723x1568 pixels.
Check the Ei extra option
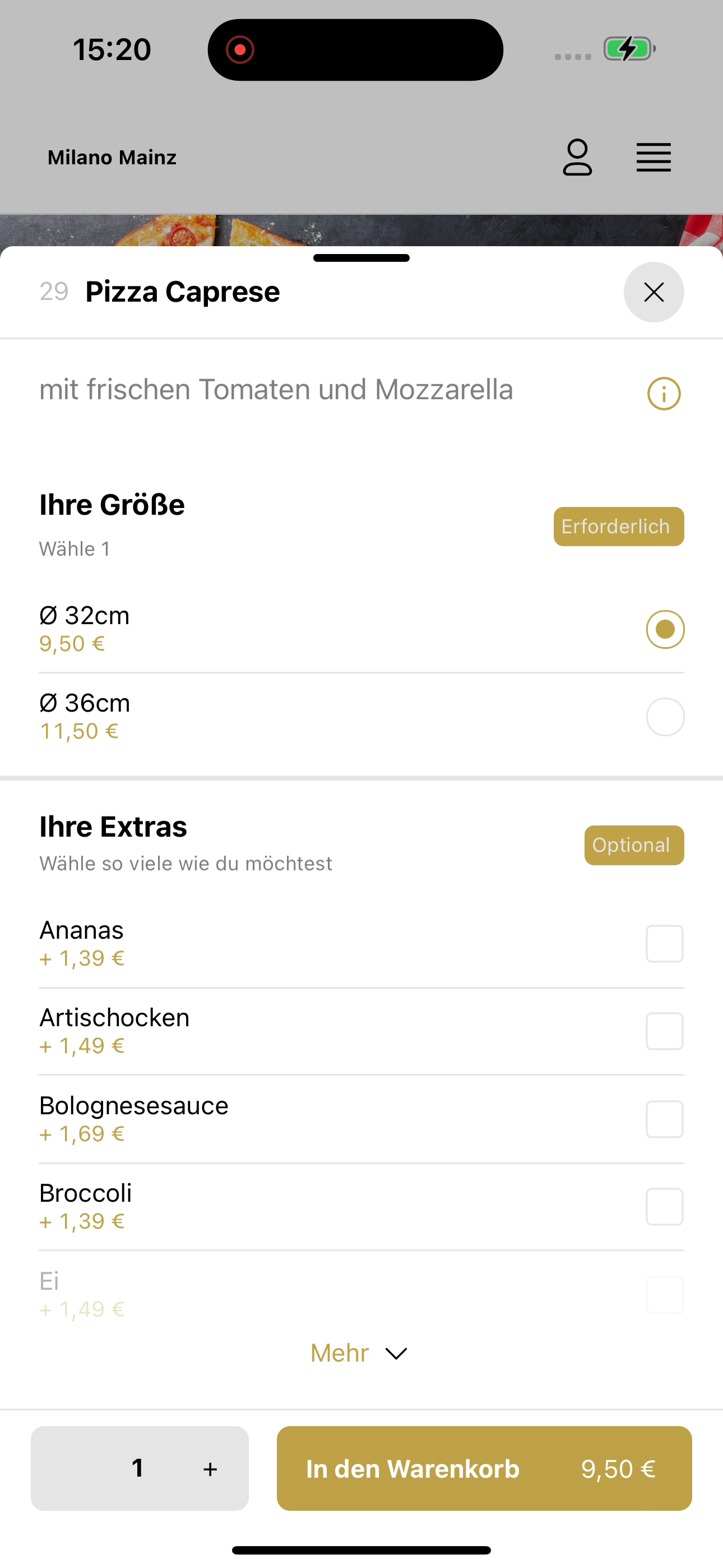(665, 1295)
